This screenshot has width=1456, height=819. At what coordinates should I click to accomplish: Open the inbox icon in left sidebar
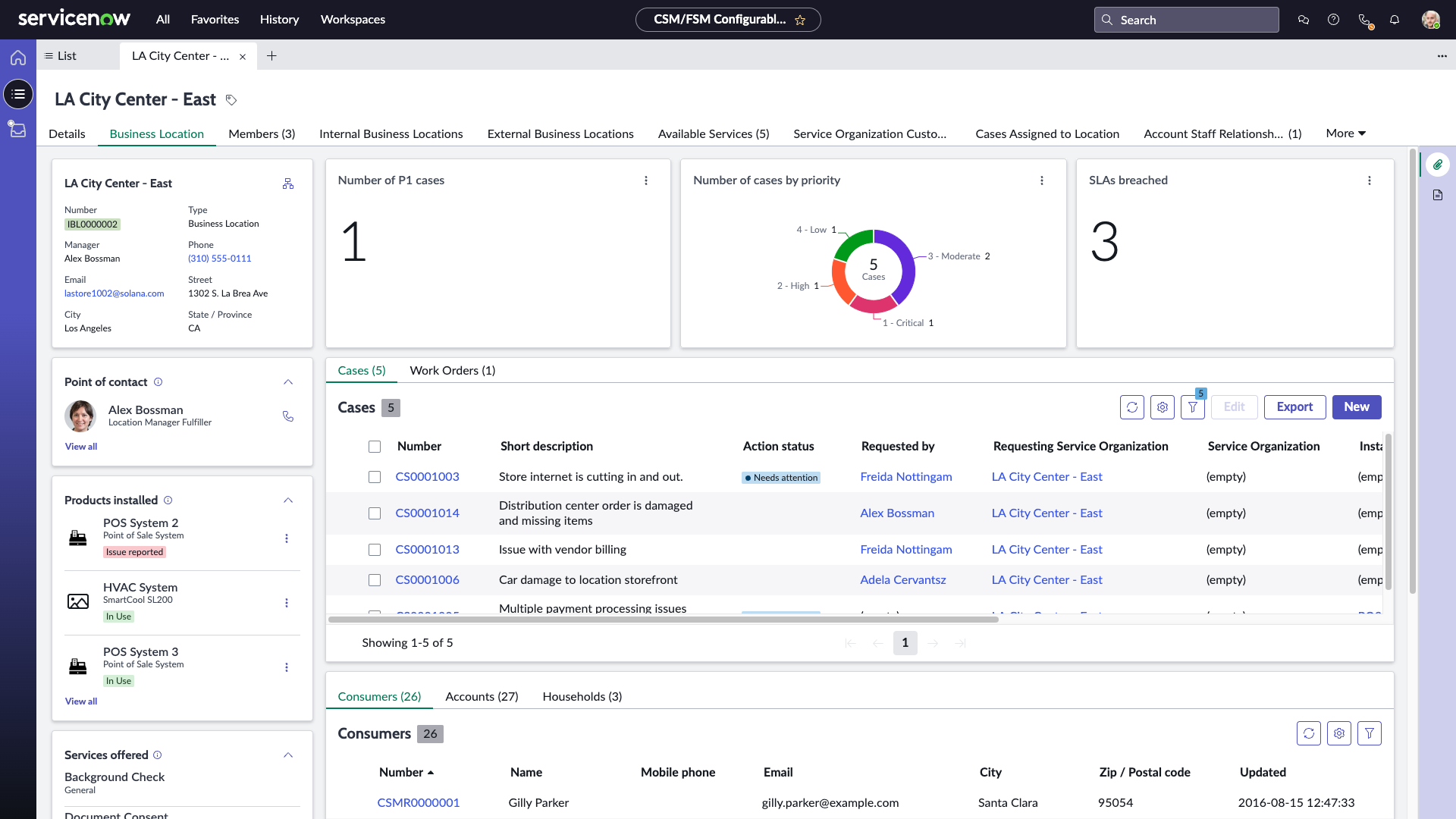(x=17, y=129)
